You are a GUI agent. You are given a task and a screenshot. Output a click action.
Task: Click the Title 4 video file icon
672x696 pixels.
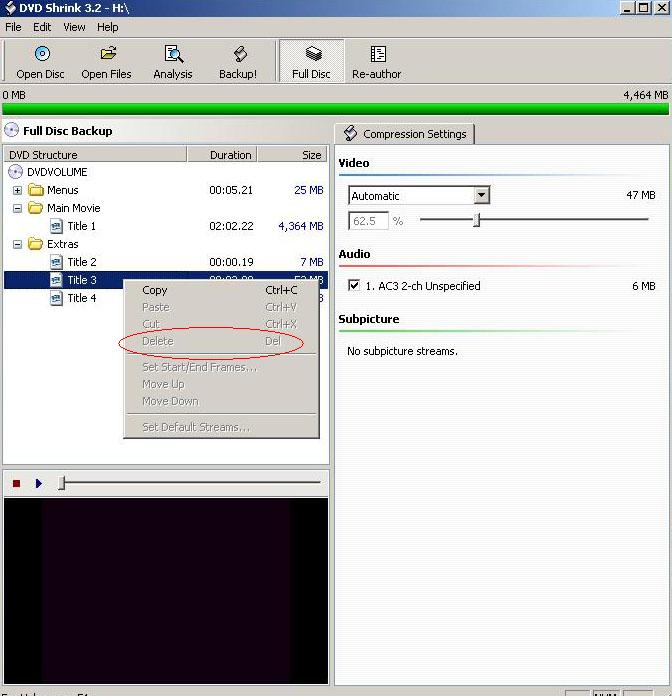56,298
